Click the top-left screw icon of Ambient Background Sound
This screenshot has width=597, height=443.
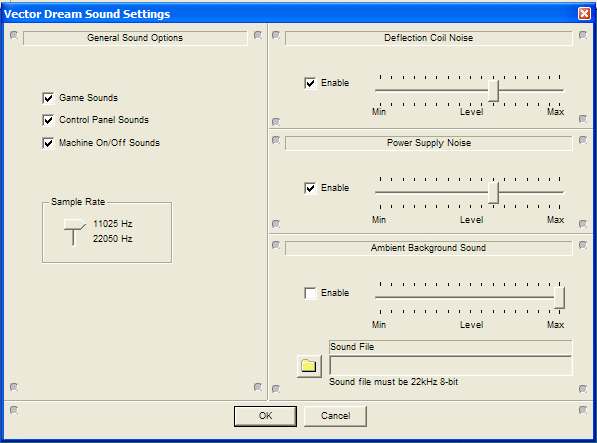coord(276,245)
